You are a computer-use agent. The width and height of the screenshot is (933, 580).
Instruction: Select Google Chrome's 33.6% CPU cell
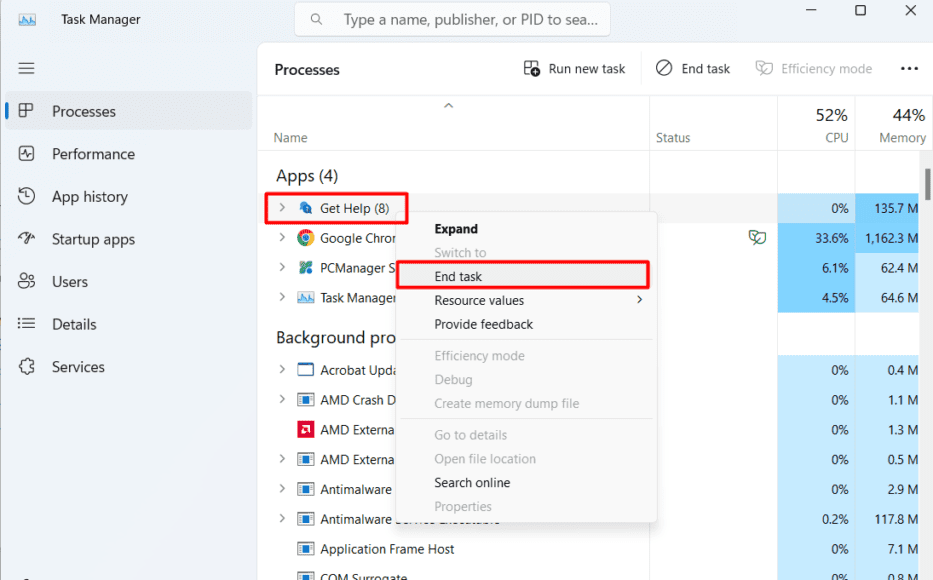point(816,238)
